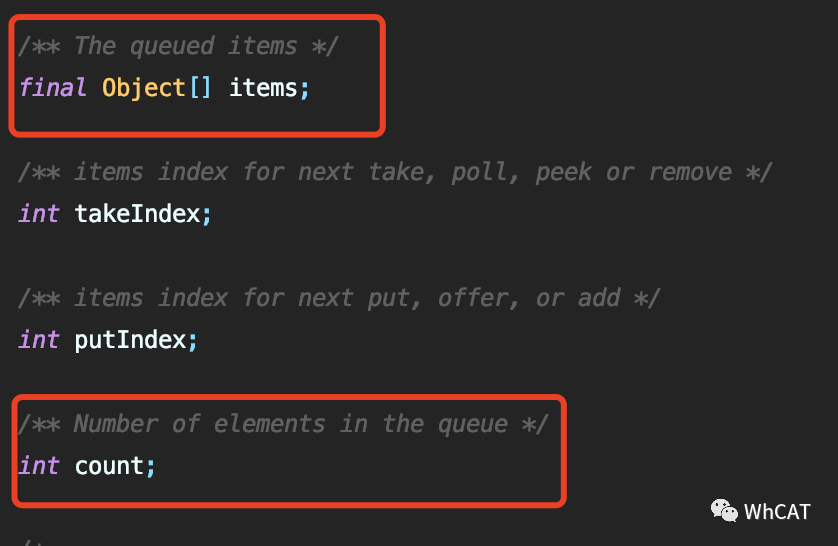This screenshot has height=546, width=838.
Task: Click the 'int' keyword before count
Action: click(x=39, y=466)
